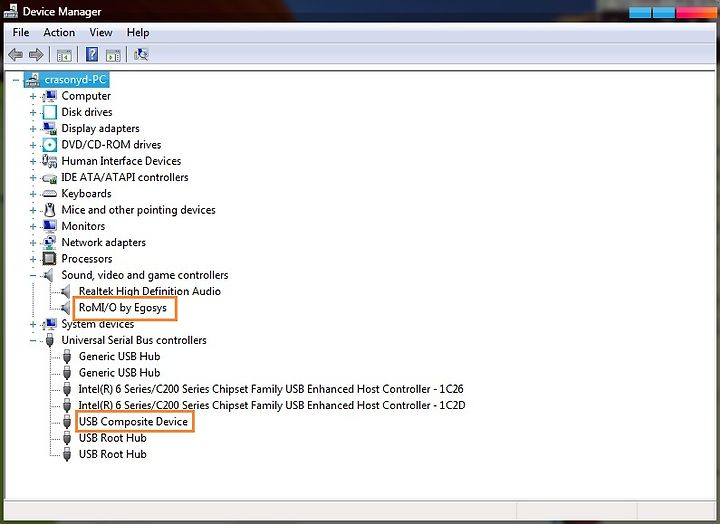Expand the Network adapters category
The width and height of the screenshot is (720, 524).
[33, 242]
